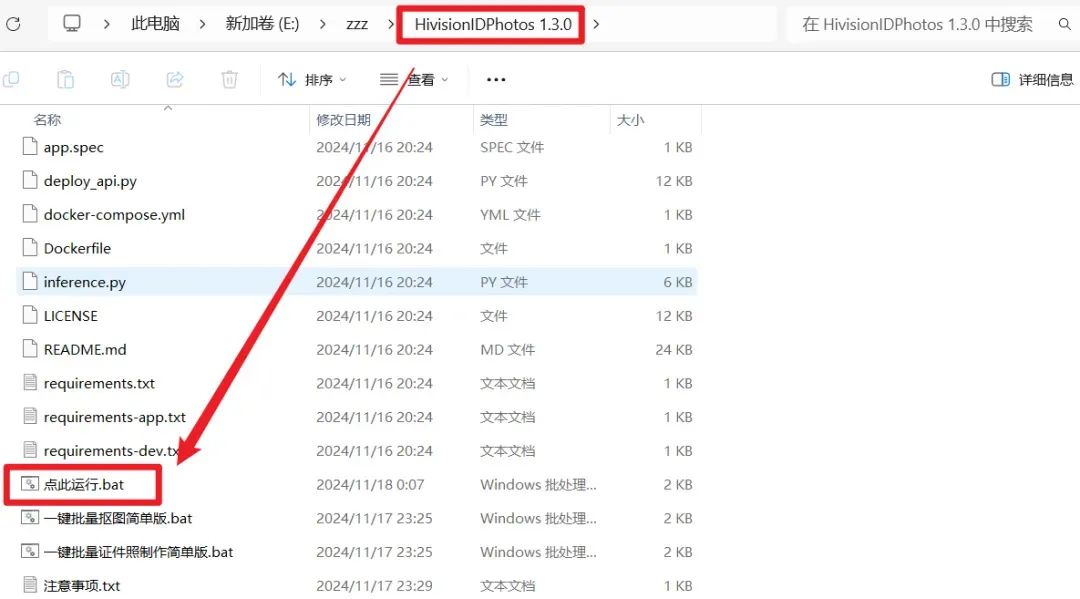The height and width of the screenshot is (599, 1080).
Task: Click the zzz breadcrumb folder
Action: (x=357, y=24)
